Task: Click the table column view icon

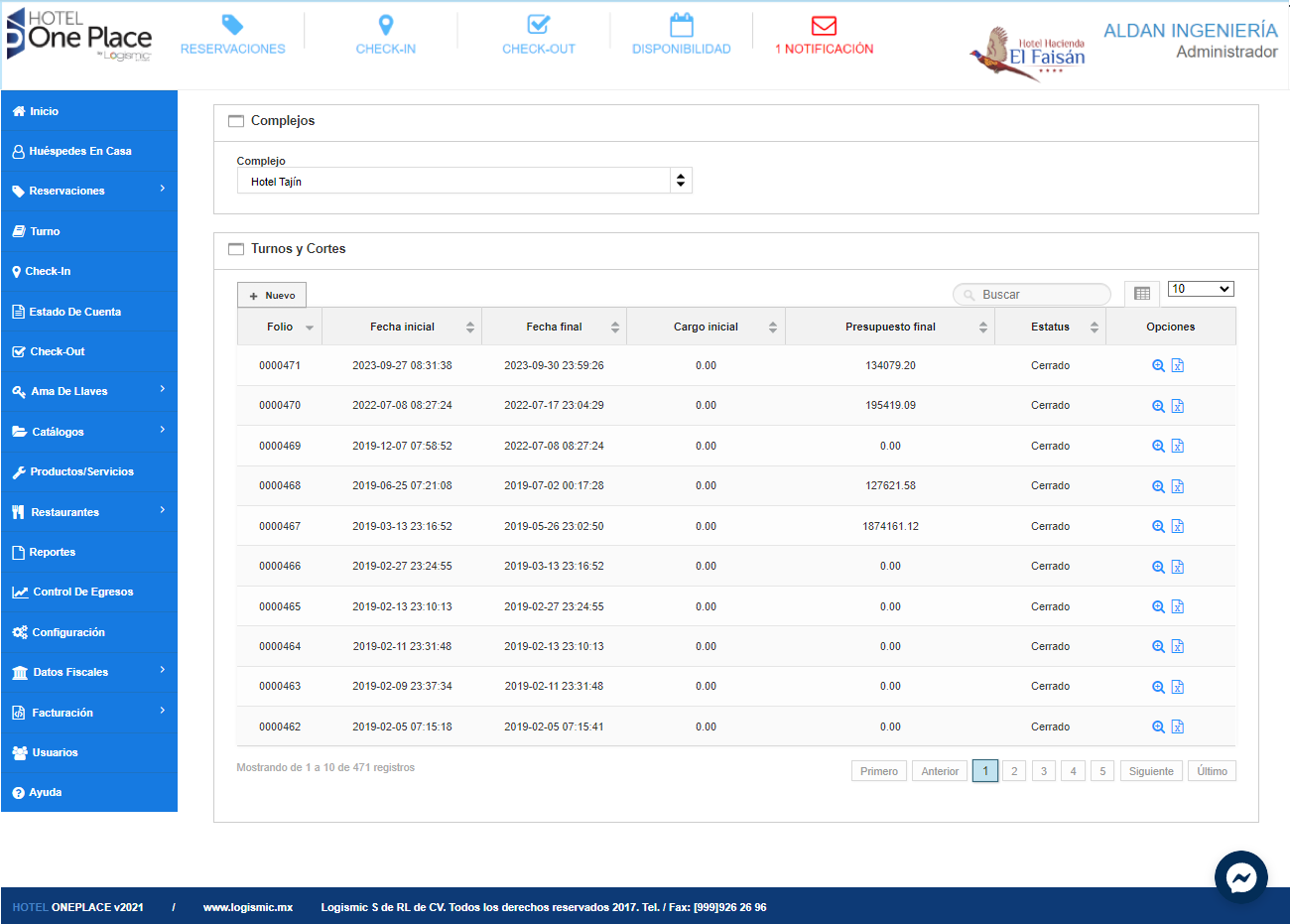Action: [x=1142, y=294]
